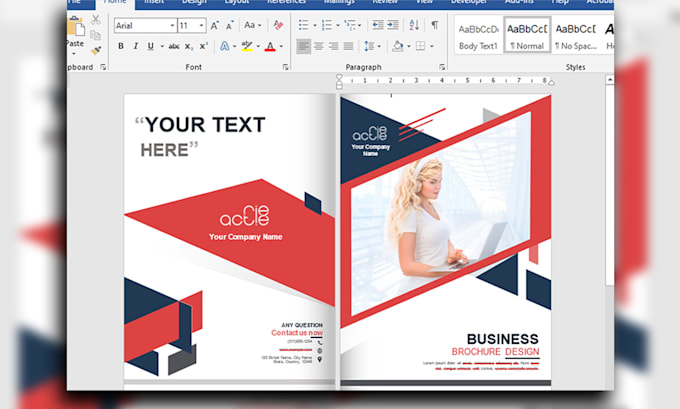This screenshot has width=680, height=409.
Task: Switch to the Review ribbon tab
Action: click(385, 2)
